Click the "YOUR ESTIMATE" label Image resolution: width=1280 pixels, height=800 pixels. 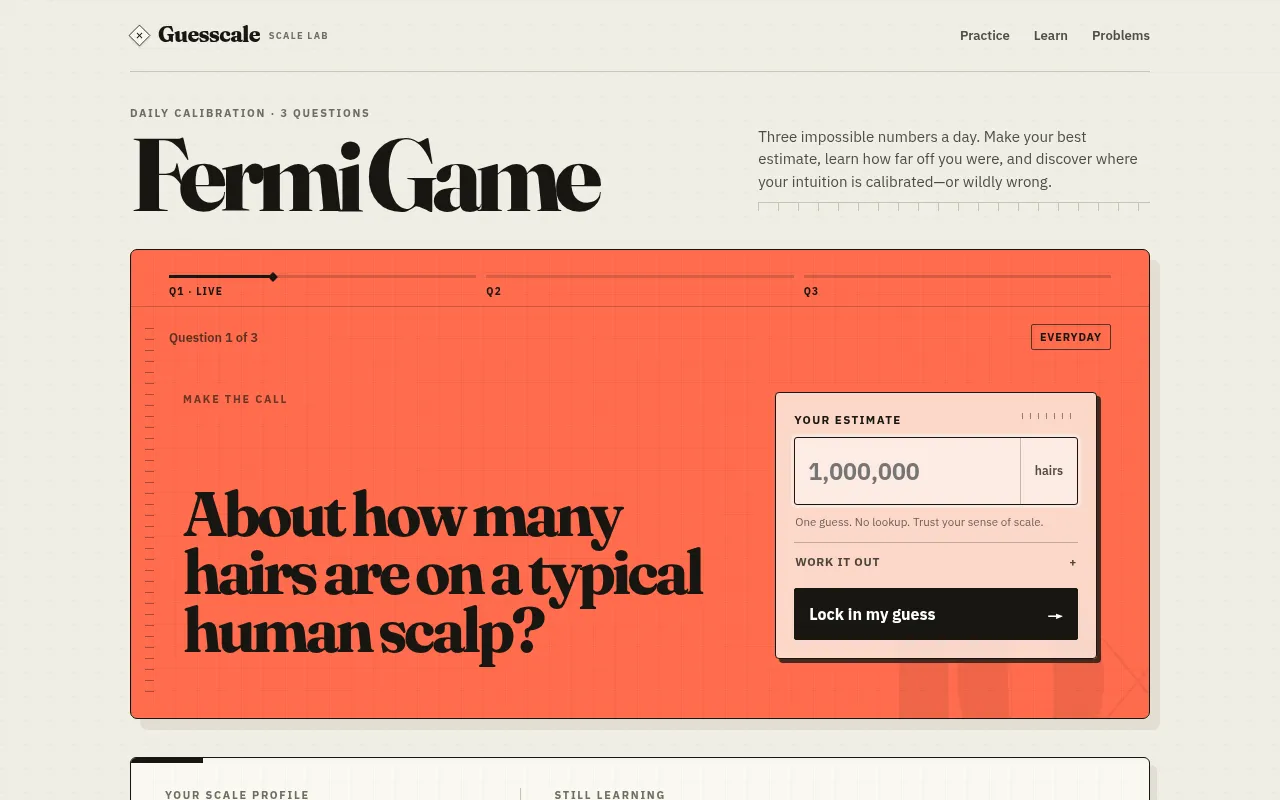point(848,420)
